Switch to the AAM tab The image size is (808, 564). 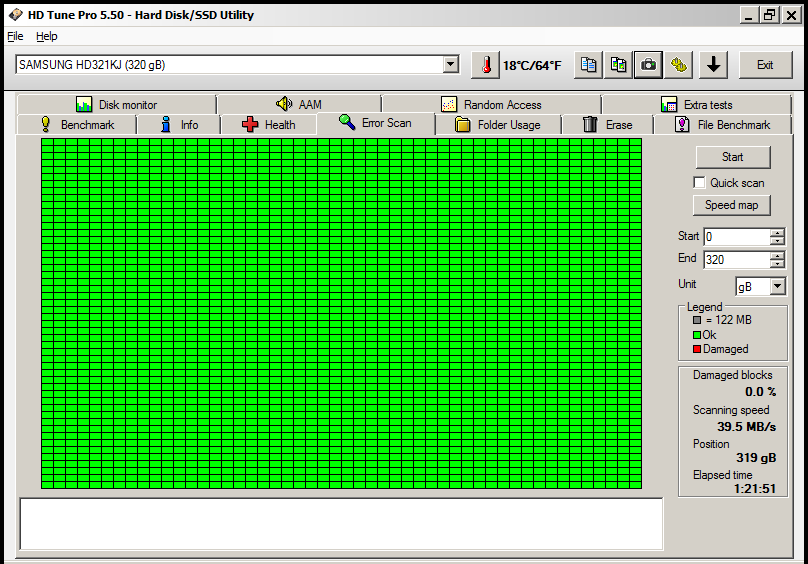click(299, 105)
